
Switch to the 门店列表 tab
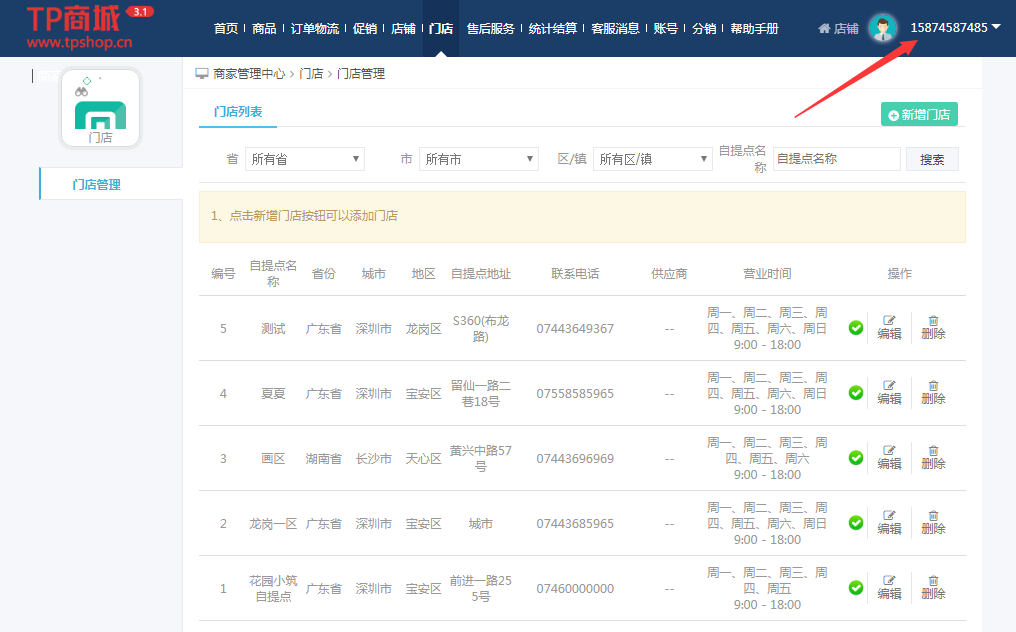tap(238, 113)
